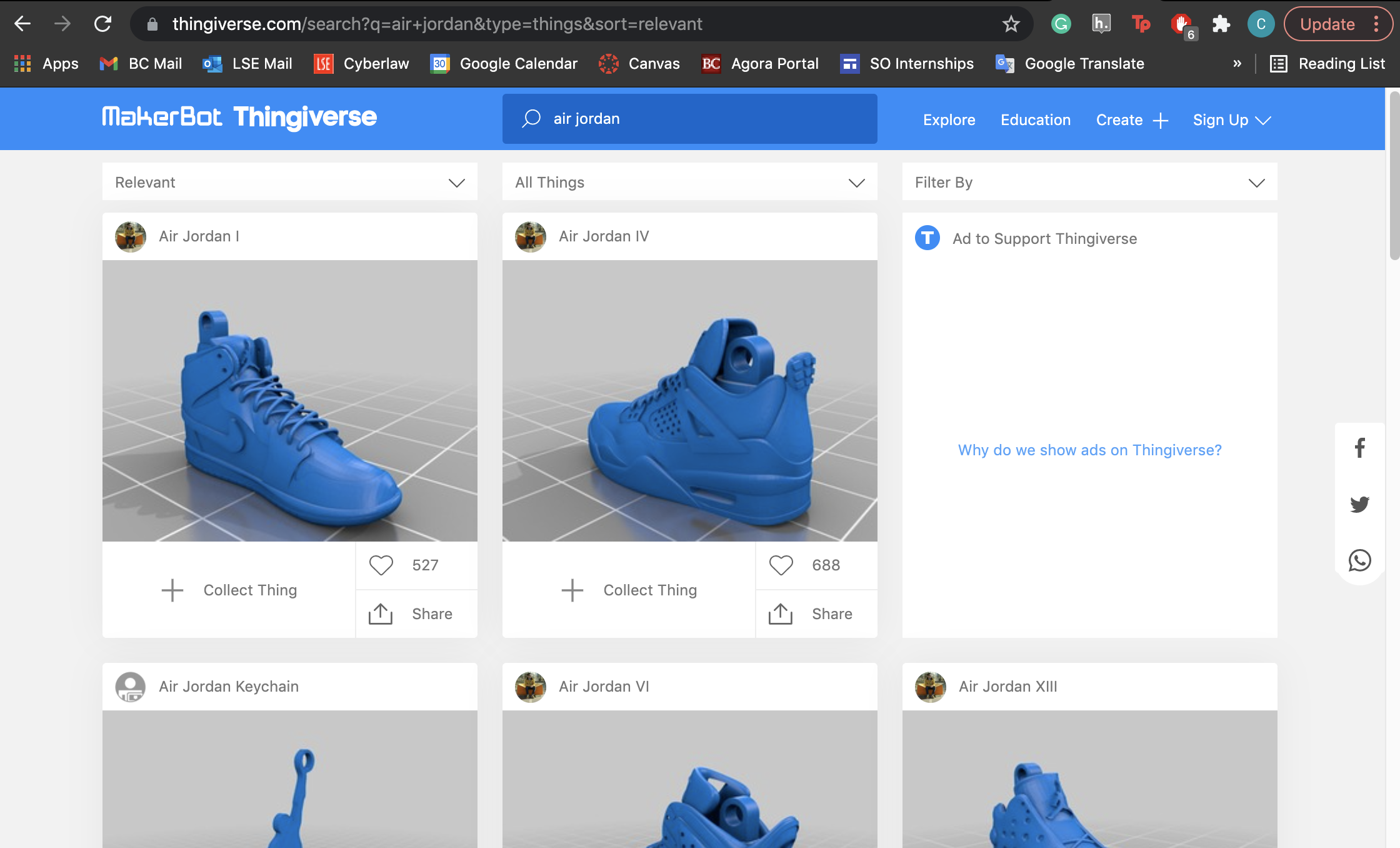Viewport: 1400px width, 848px height.
Task: Expand the Sign Up dropdown
Action: [1231, 119]
